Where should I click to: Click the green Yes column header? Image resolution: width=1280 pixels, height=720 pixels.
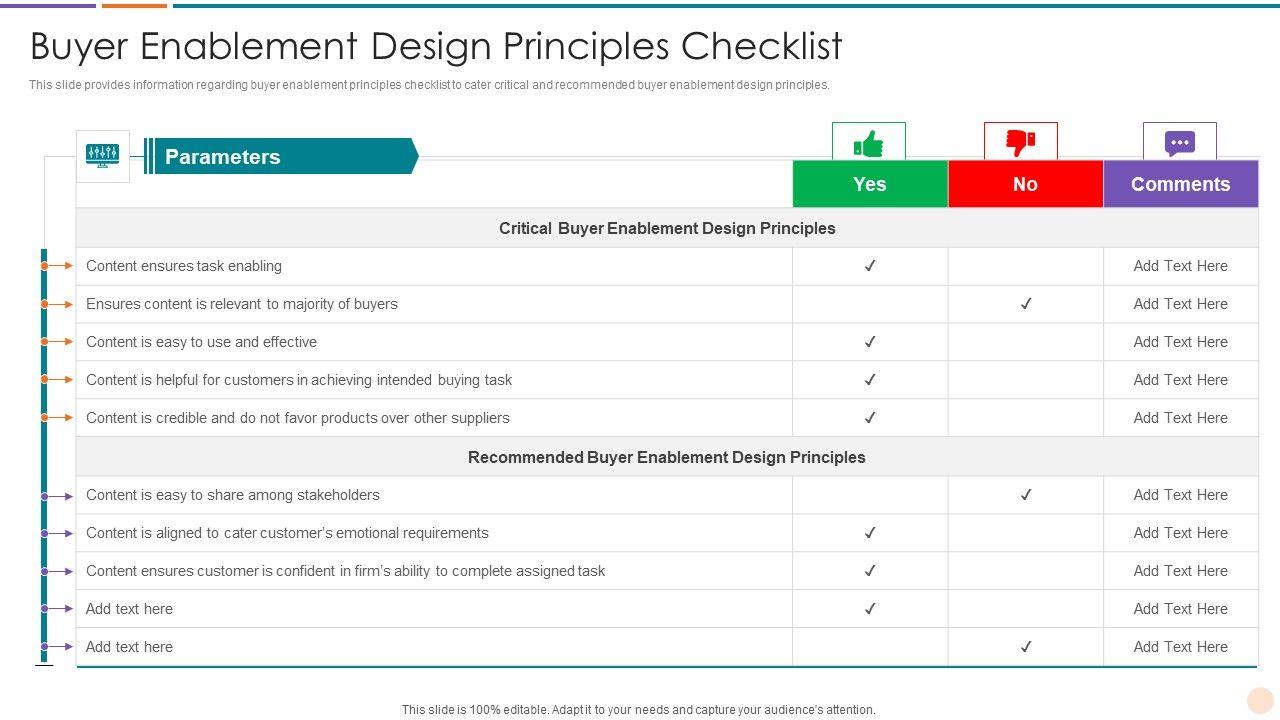pos(870,184)
